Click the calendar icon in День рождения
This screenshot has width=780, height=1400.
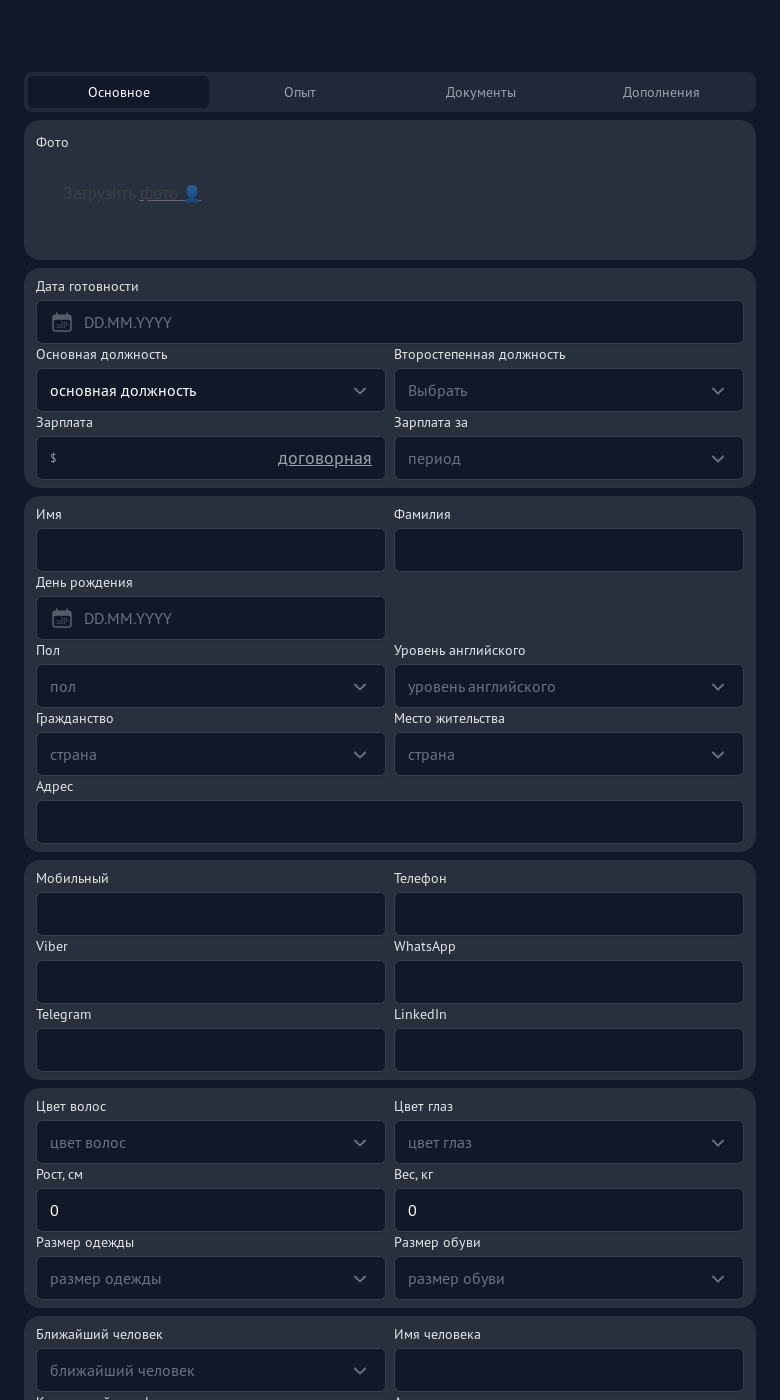click(x=62, y=618)
